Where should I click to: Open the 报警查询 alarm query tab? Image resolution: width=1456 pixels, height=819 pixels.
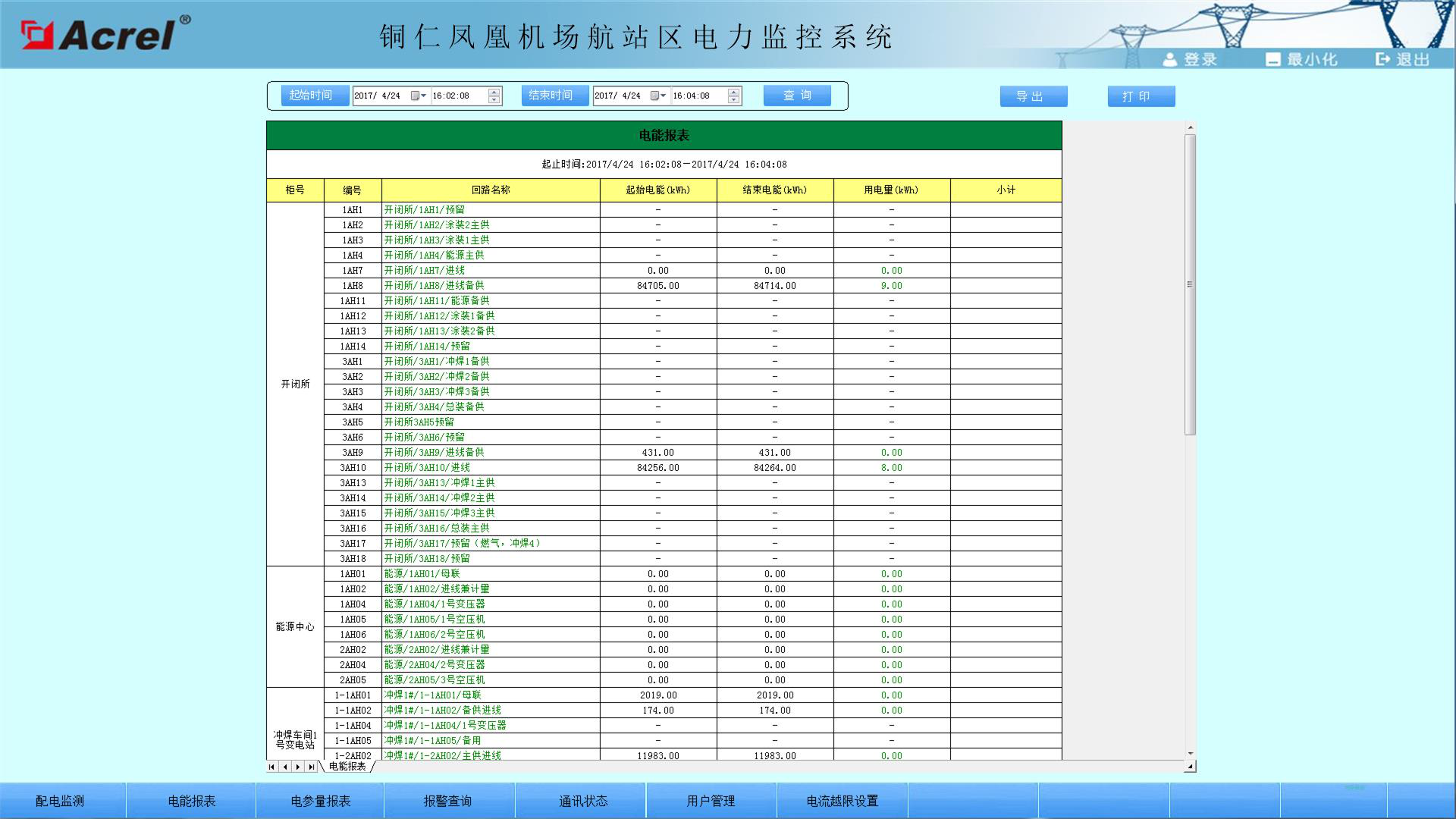447,801
